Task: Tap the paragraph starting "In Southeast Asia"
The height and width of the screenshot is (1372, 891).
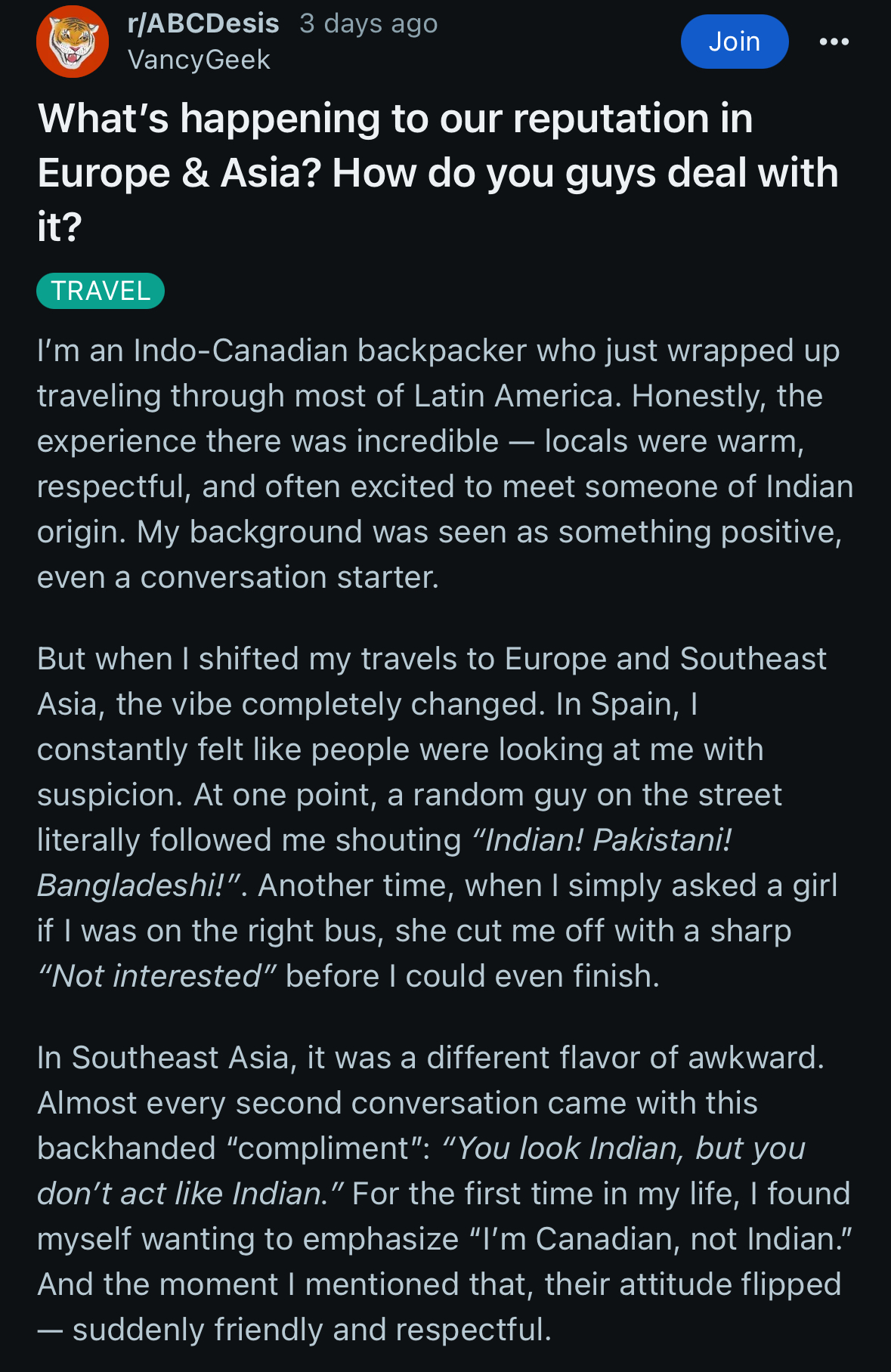Action: [445, 1194]
